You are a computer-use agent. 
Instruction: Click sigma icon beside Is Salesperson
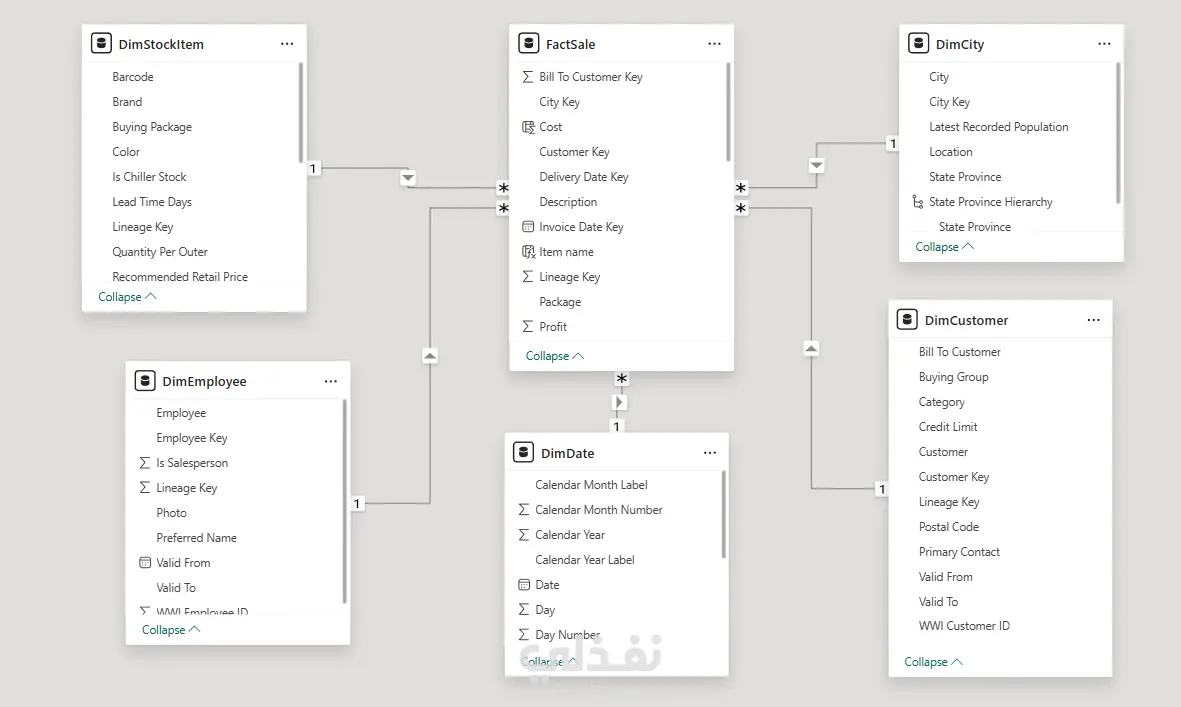(145, 463)
